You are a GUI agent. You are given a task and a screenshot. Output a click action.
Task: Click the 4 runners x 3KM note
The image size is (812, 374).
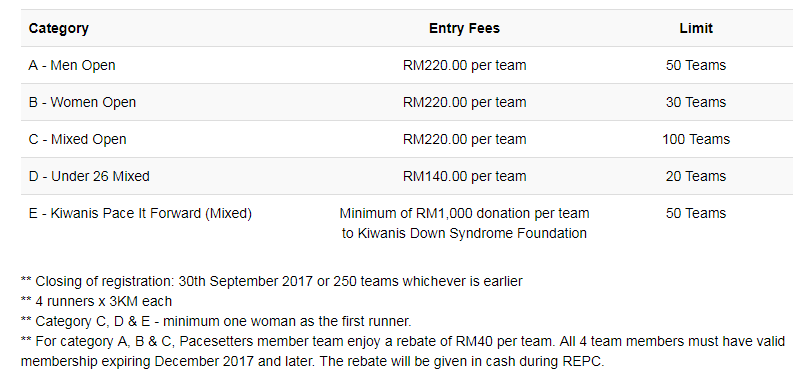coord(96,301)
